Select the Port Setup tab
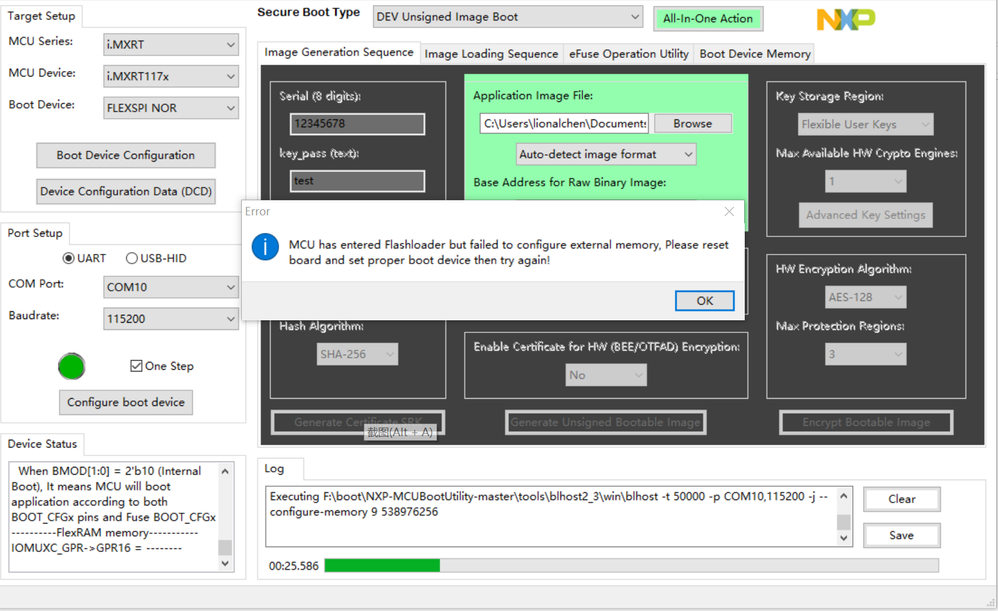 [x=35, y=233]
